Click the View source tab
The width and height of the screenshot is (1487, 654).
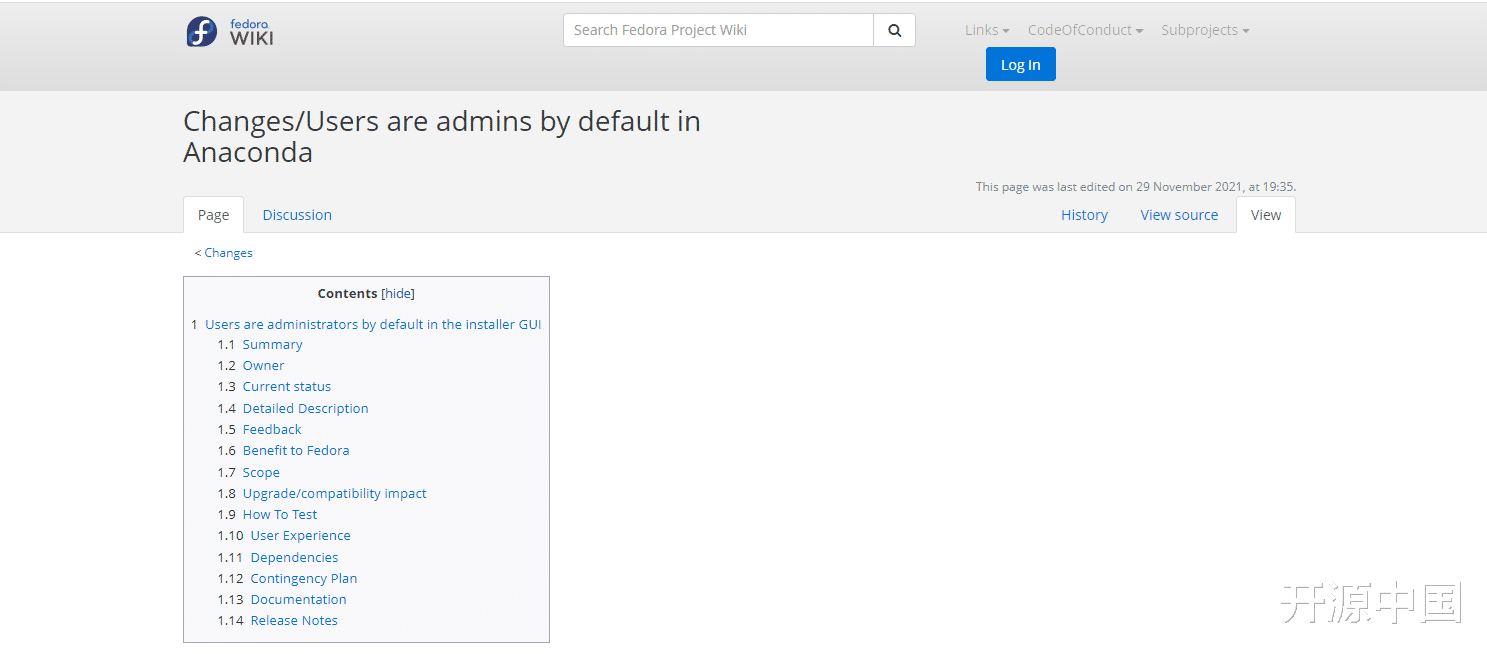[x=1179, y=215]
